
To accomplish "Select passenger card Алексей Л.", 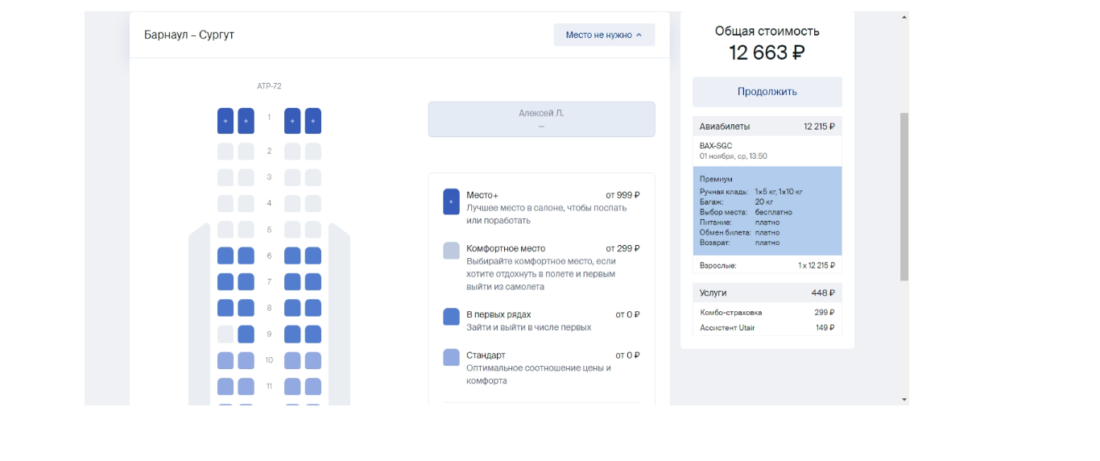I will [541, 119].
